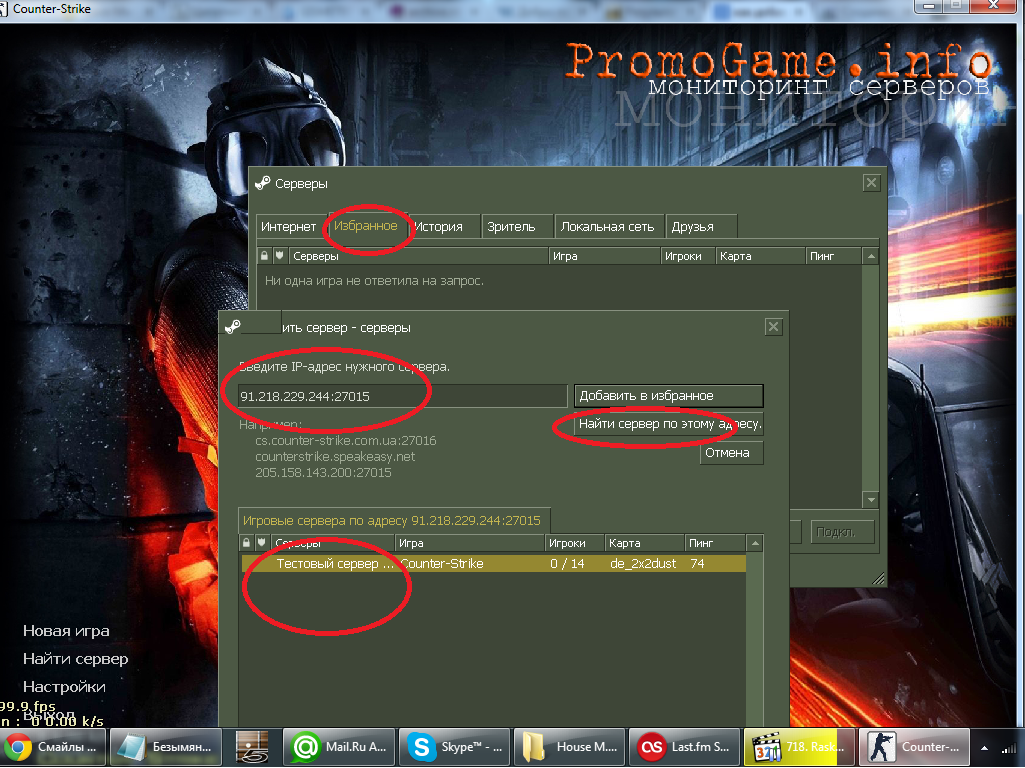Click the de_2x2dust map cell

(643, 563)
